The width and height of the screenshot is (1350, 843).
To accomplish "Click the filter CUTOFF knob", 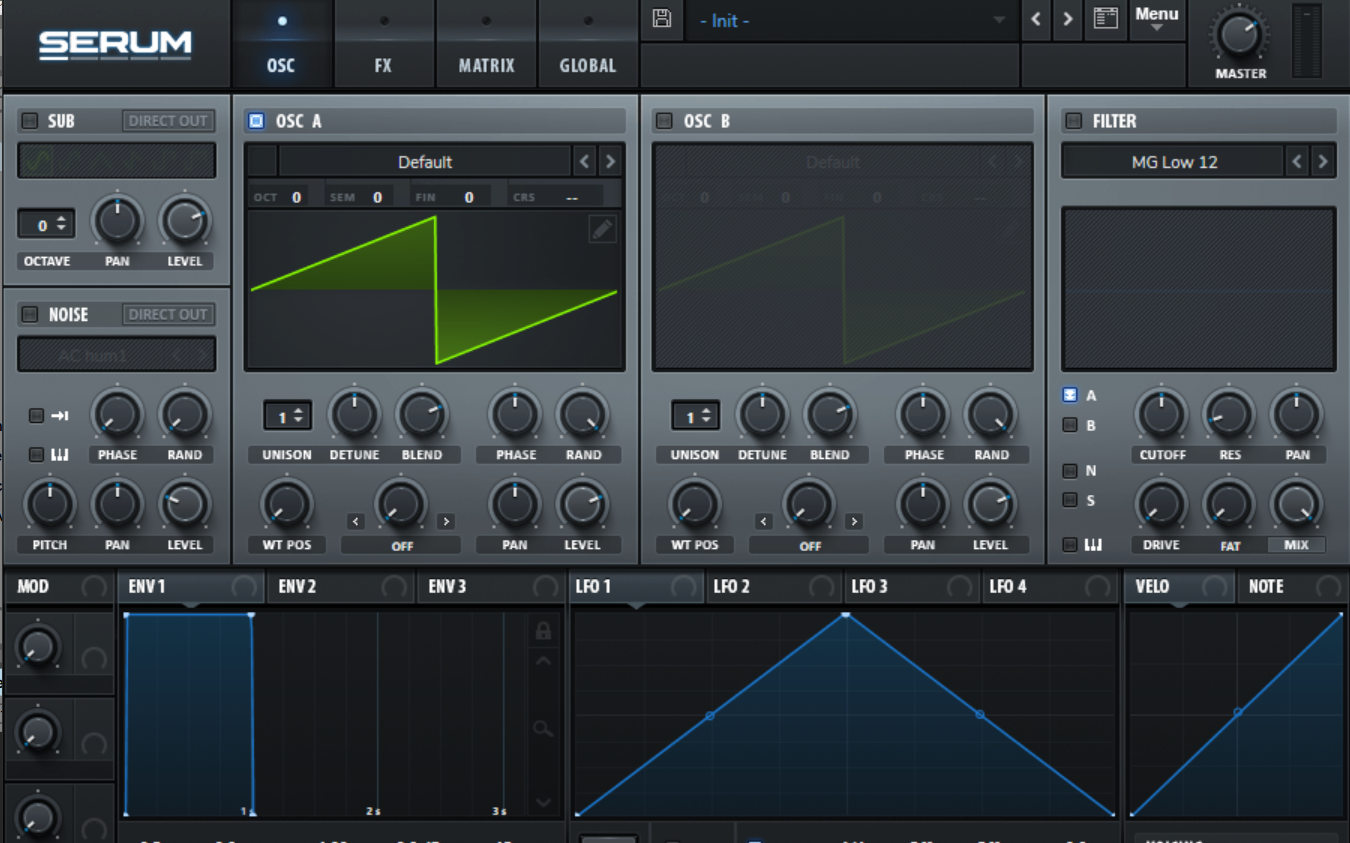I will 1162,414.
